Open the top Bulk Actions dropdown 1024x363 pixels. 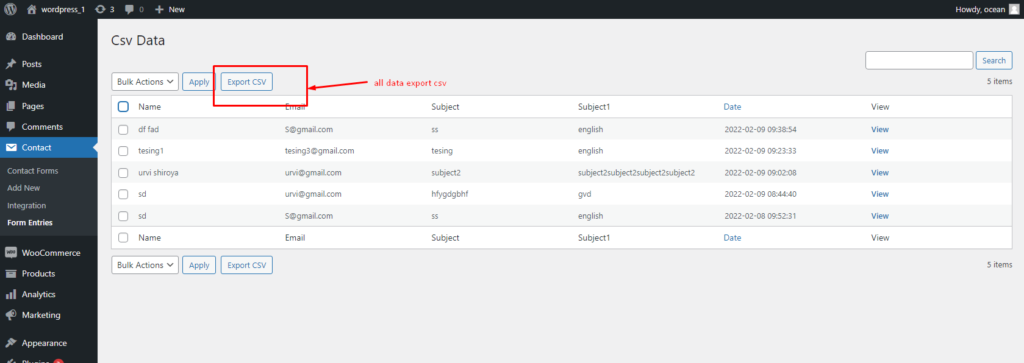point(145,82)
